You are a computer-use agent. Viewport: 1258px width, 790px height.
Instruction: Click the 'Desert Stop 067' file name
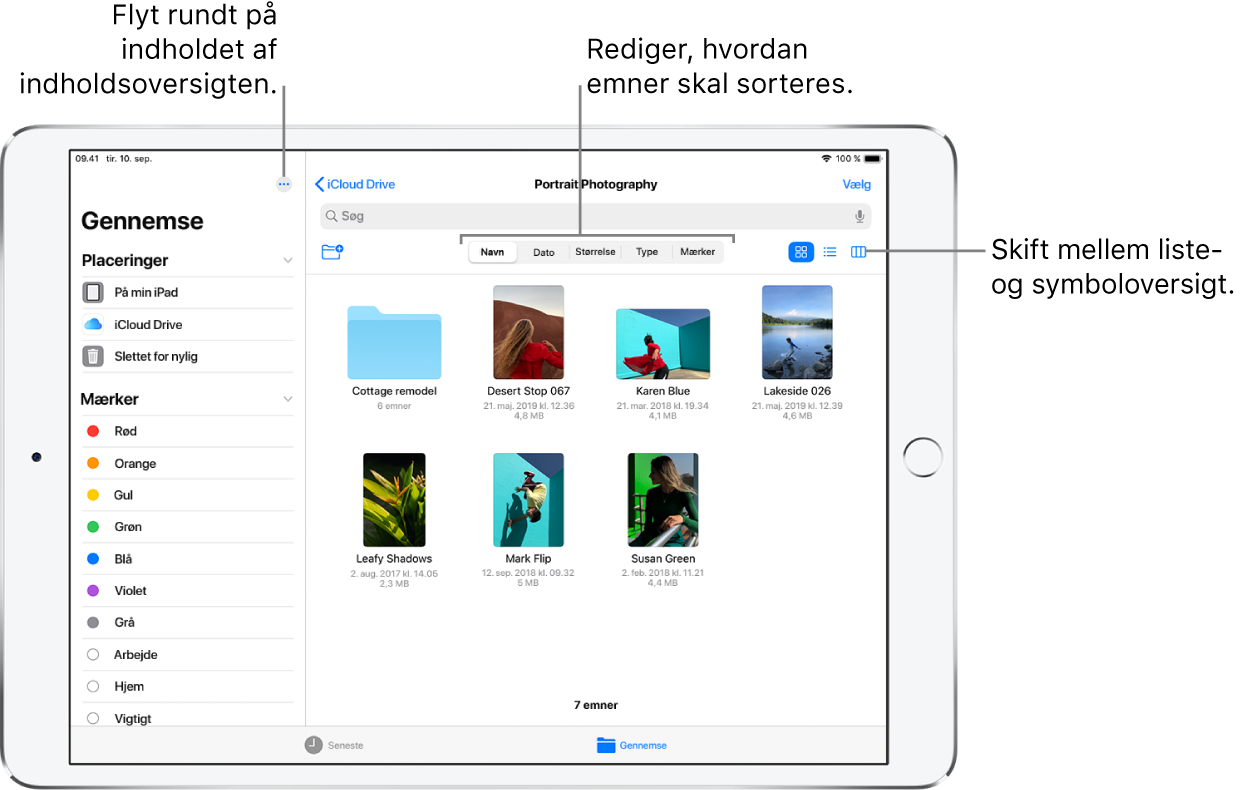[x=528, y=391]
